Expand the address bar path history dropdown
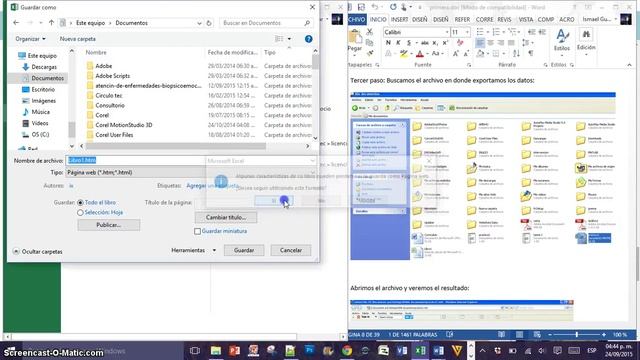The width and height of the screenshot is (640, 360). point(199,23)
